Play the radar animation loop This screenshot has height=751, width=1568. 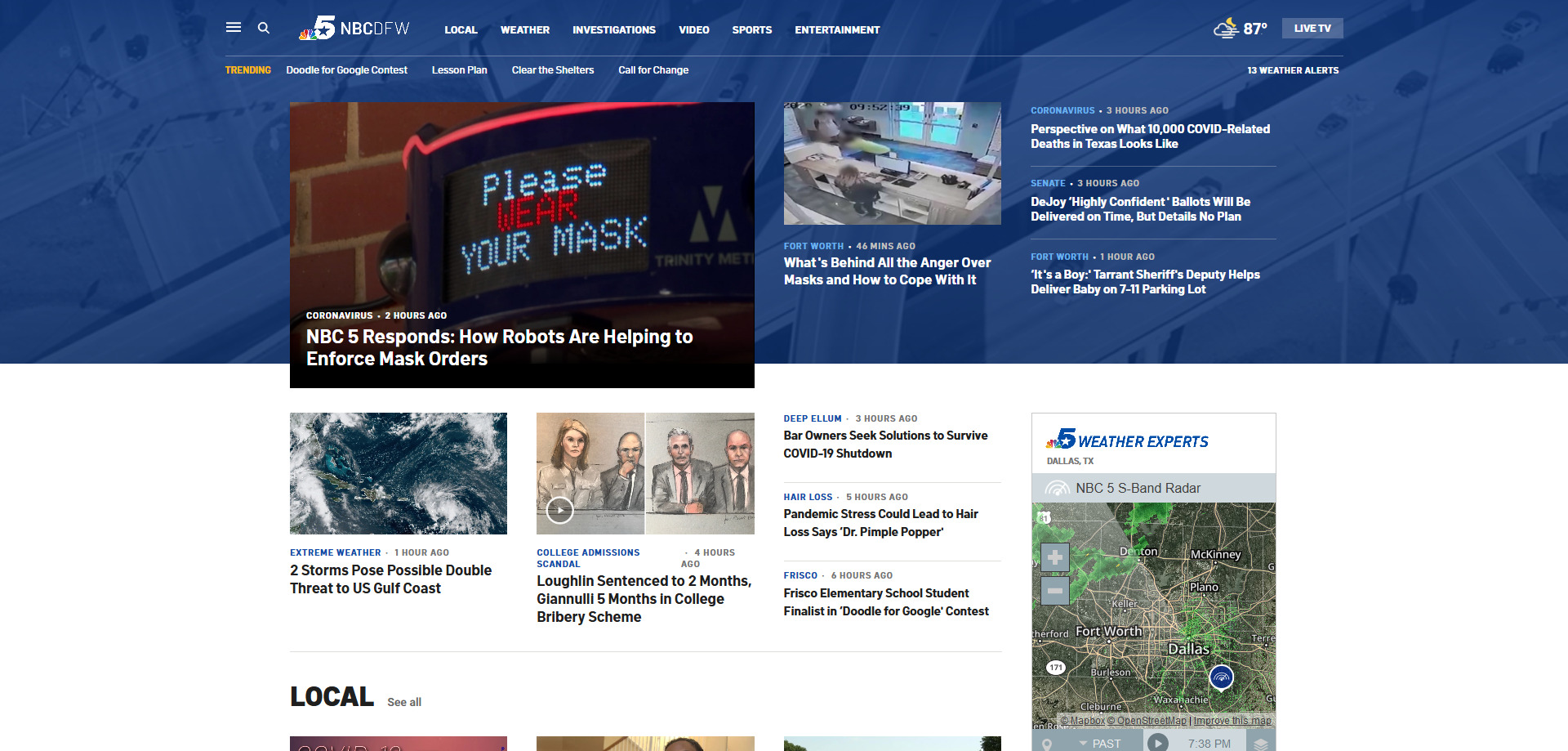click(x=1157, y=743)
